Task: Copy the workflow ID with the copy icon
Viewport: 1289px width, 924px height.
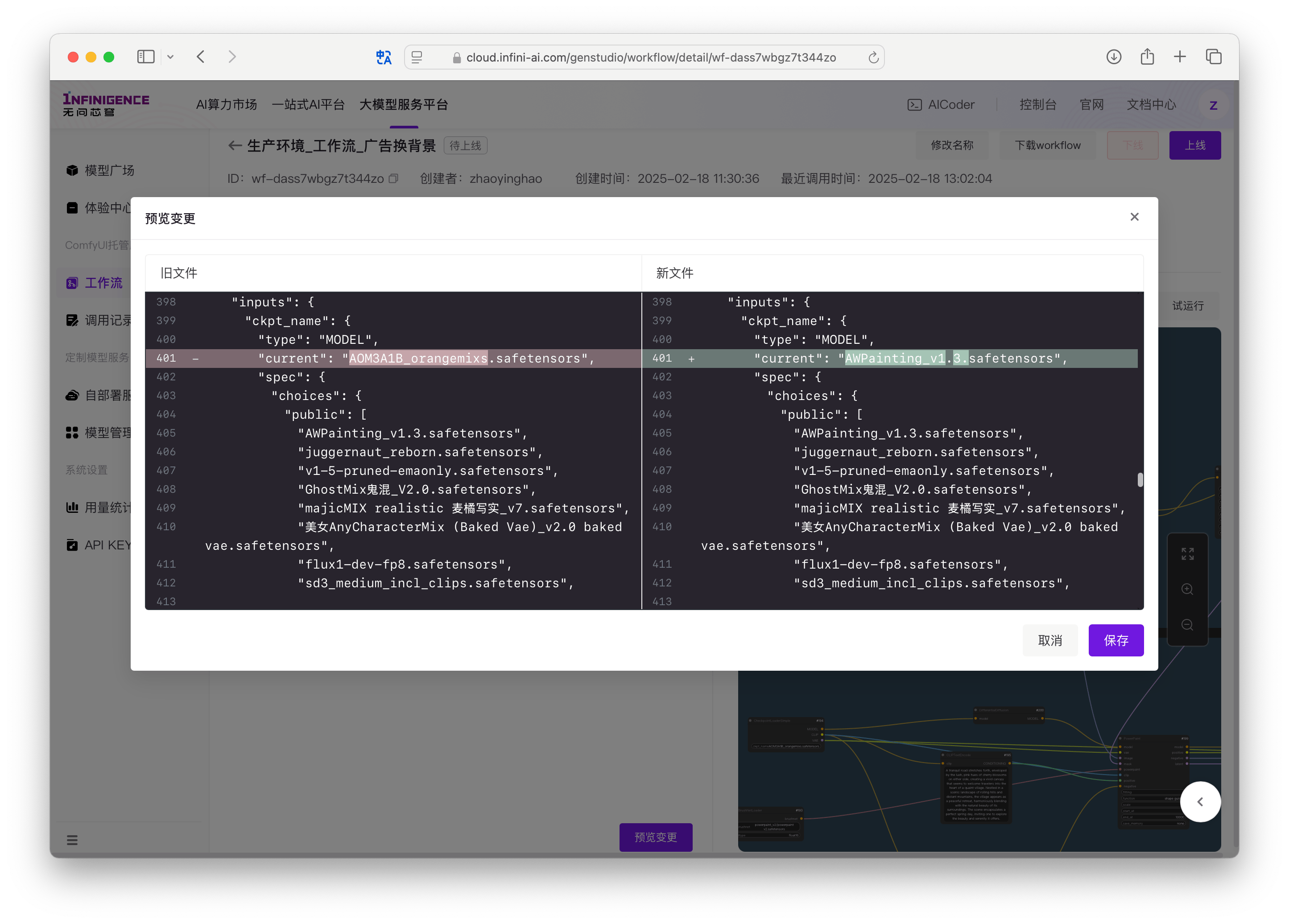Action: tap(393, 178)
